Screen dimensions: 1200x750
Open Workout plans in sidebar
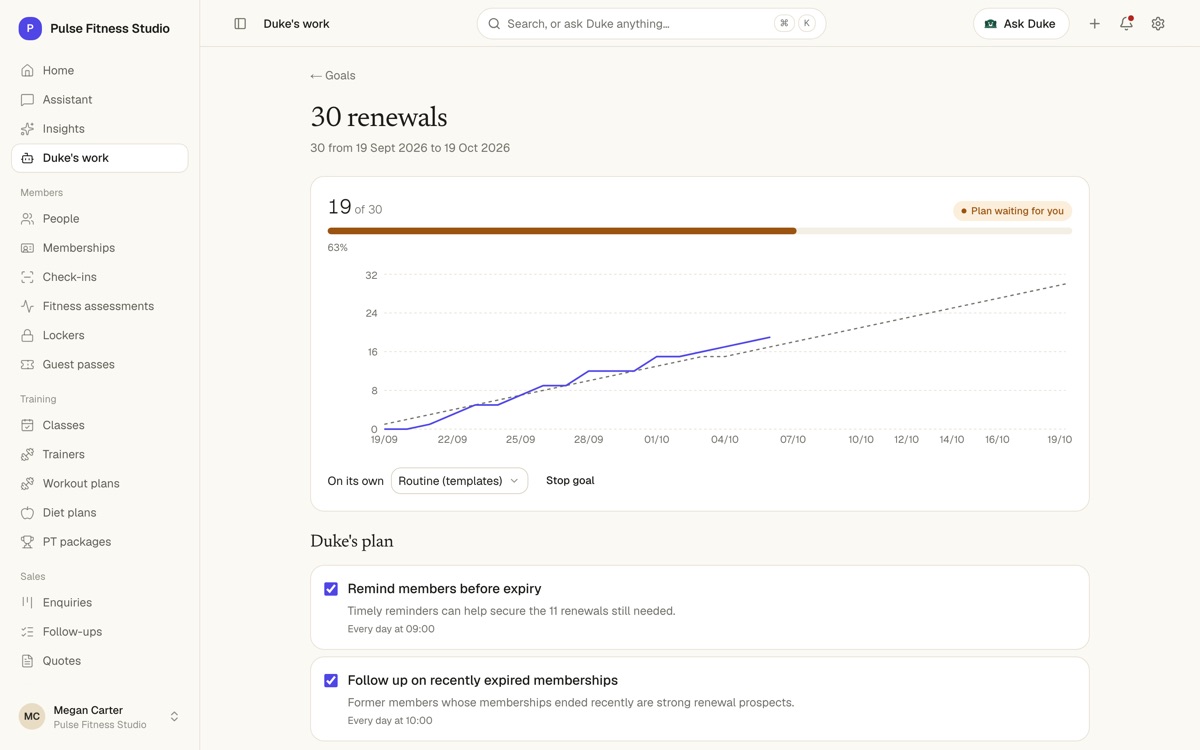99,484
